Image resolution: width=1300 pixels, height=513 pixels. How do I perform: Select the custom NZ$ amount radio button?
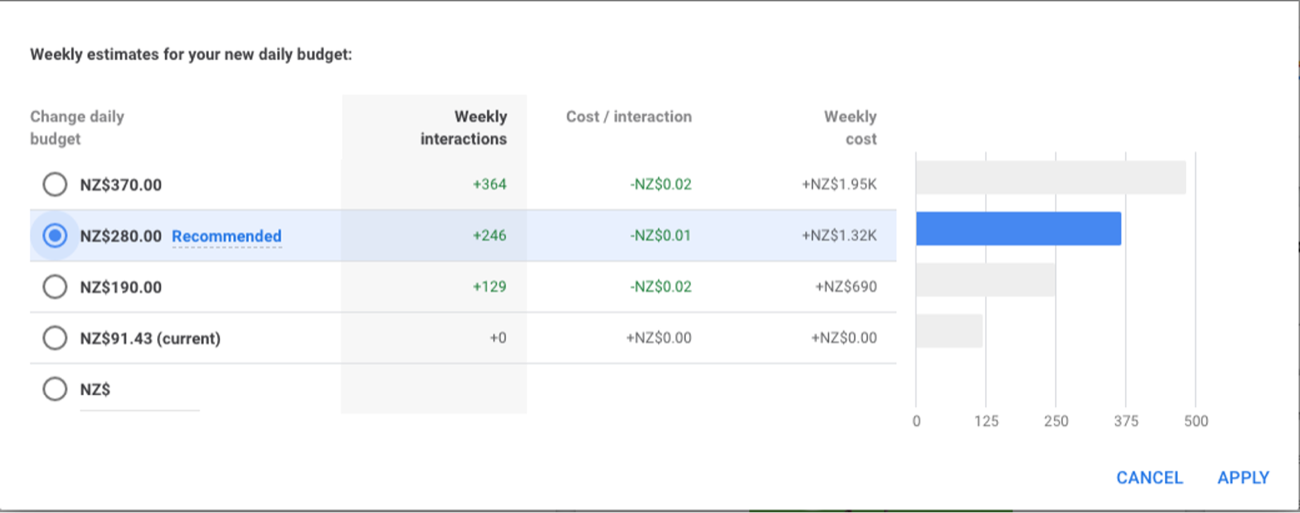click(55, 389)
